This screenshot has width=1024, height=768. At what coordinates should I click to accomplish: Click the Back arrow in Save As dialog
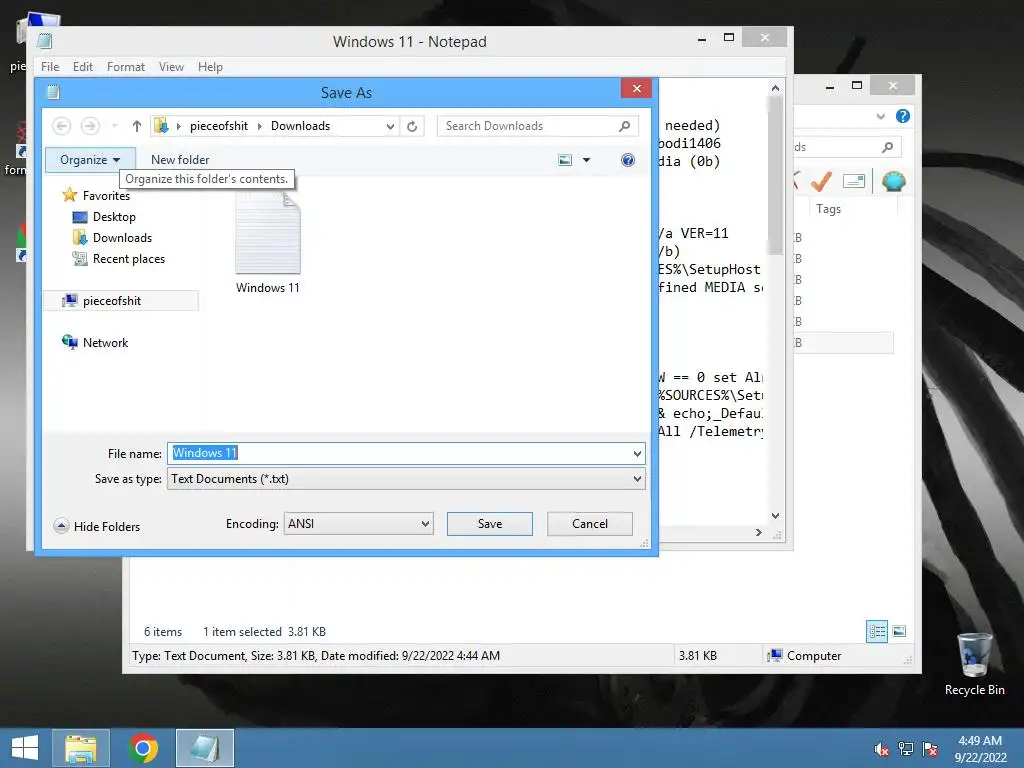[x=61, y=125]
